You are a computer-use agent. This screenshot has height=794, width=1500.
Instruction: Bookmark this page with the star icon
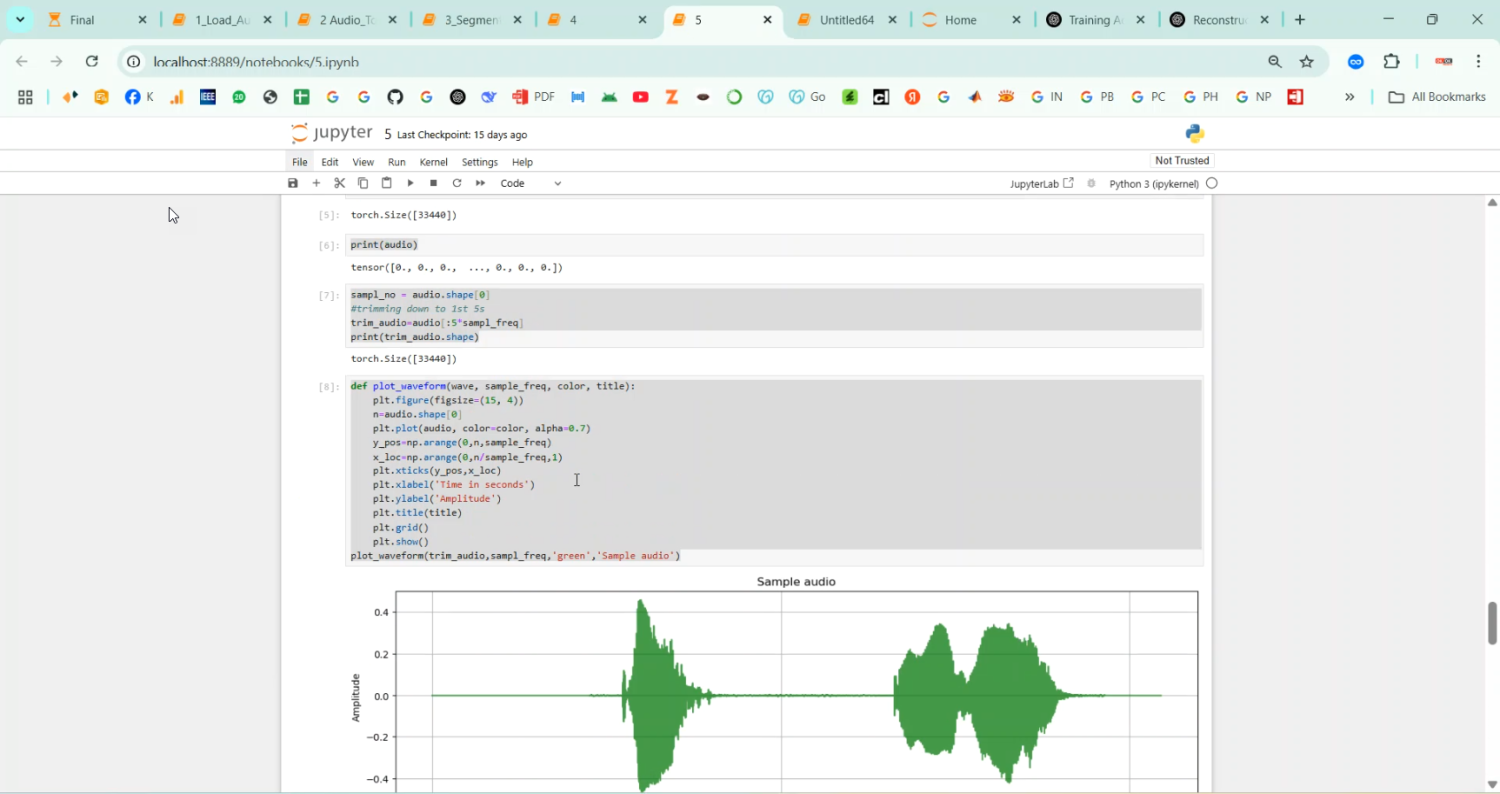pyautogui.click(x=1306, y=62)
